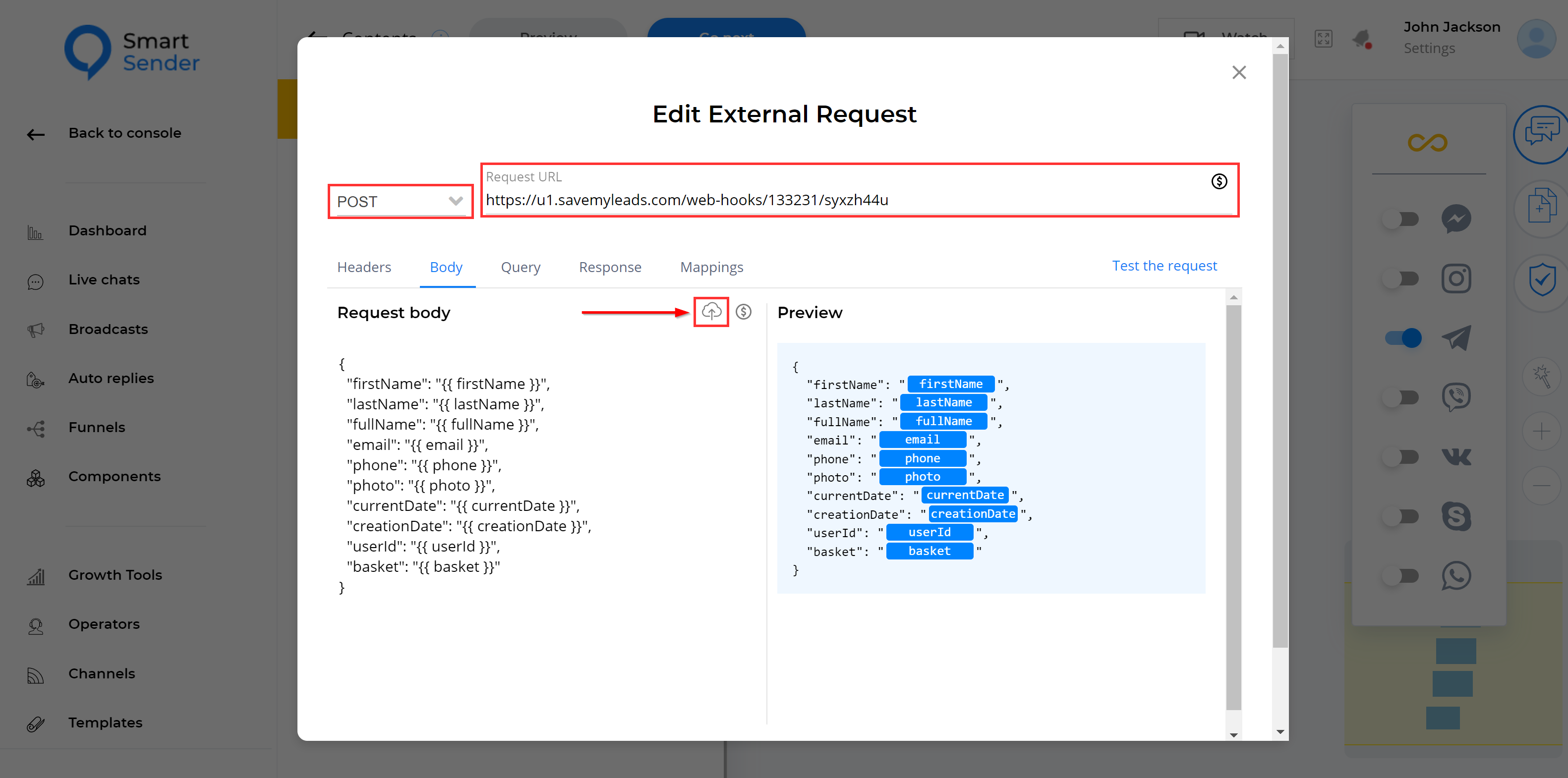Screen dimensions: 1568x778
Task: Click the Telegram channel icon
Action: coord(1456,337)
